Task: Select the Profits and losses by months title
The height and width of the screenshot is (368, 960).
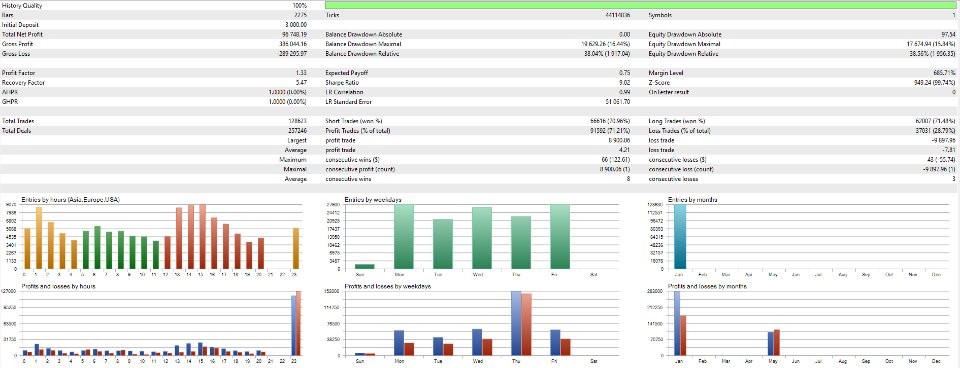Action: 707,287
